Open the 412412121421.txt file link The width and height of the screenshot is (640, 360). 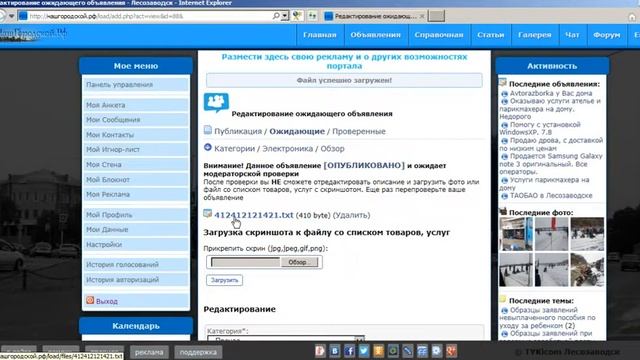[x=253, y=215]
